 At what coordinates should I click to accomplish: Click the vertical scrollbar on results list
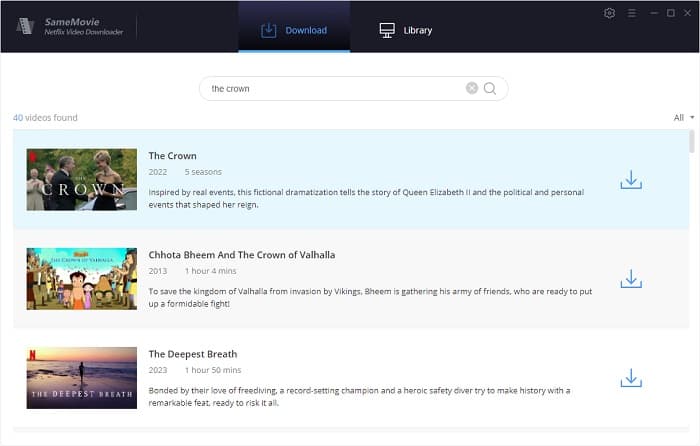coord(691,142)
